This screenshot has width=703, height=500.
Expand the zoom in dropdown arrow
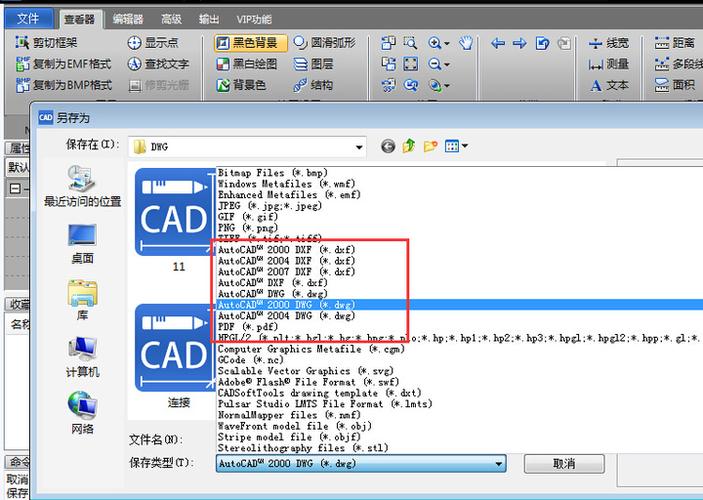(x=447, y=44)
